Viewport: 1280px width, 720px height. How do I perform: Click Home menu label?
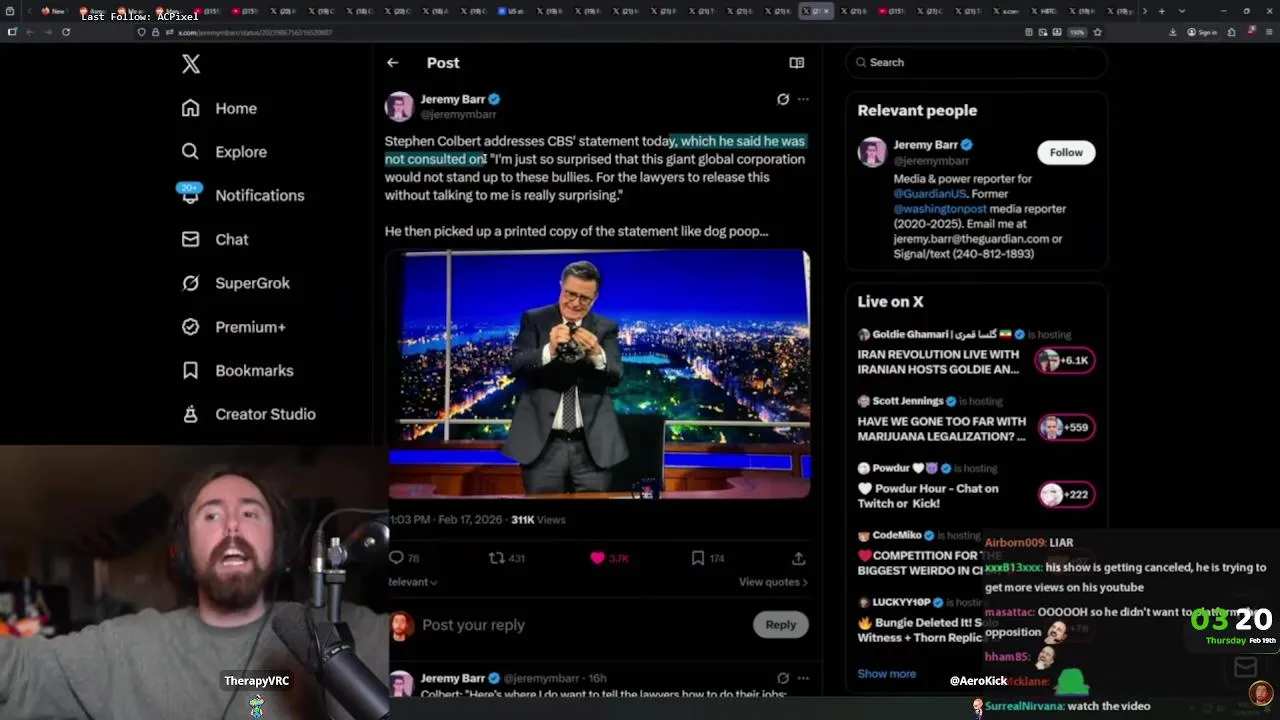[236, 108]
